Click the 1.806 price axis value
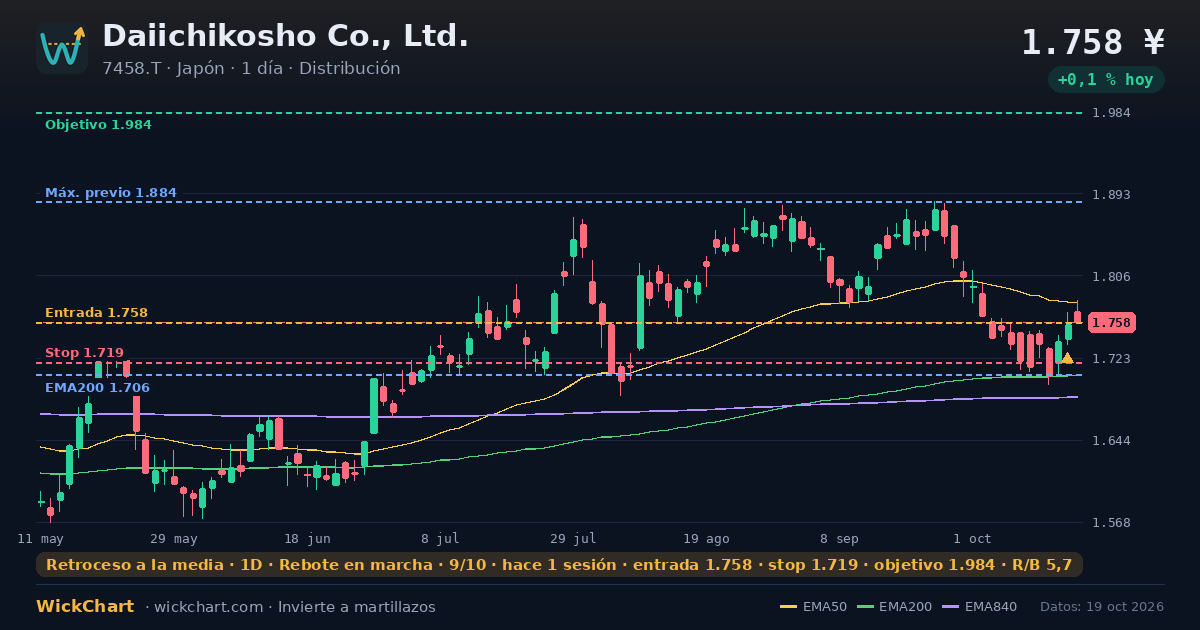1200x630 pixels. point(1112,277)
